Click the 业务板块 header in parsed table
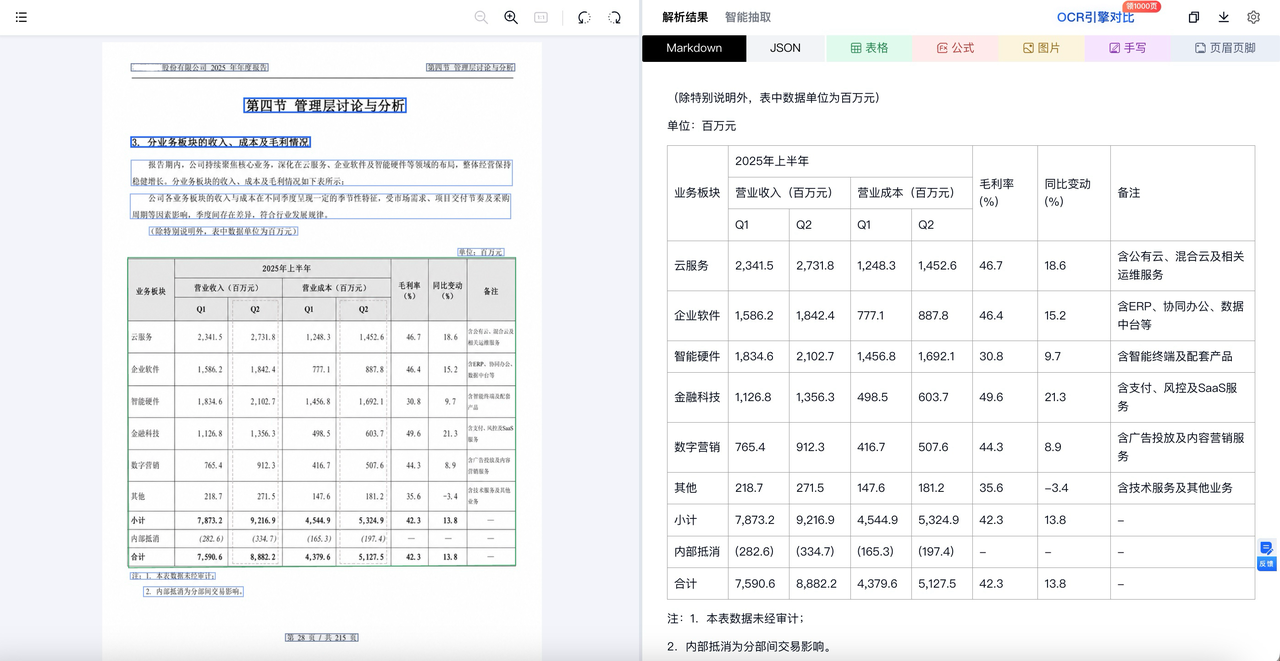The image size is (1280, 661). [698, 193]
